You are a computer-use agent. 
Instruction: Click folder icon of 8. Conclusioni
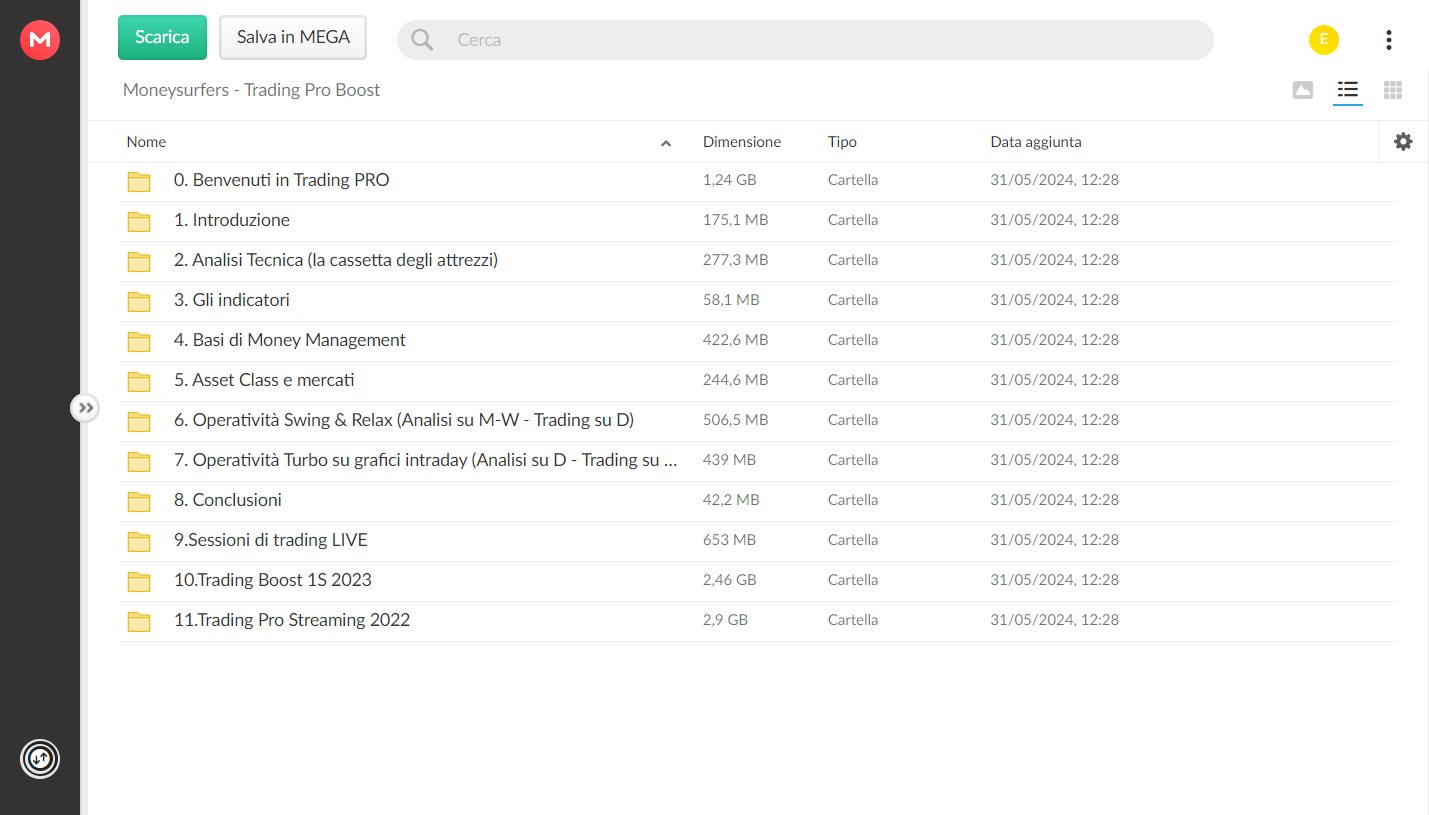click(x=139, y=501)
